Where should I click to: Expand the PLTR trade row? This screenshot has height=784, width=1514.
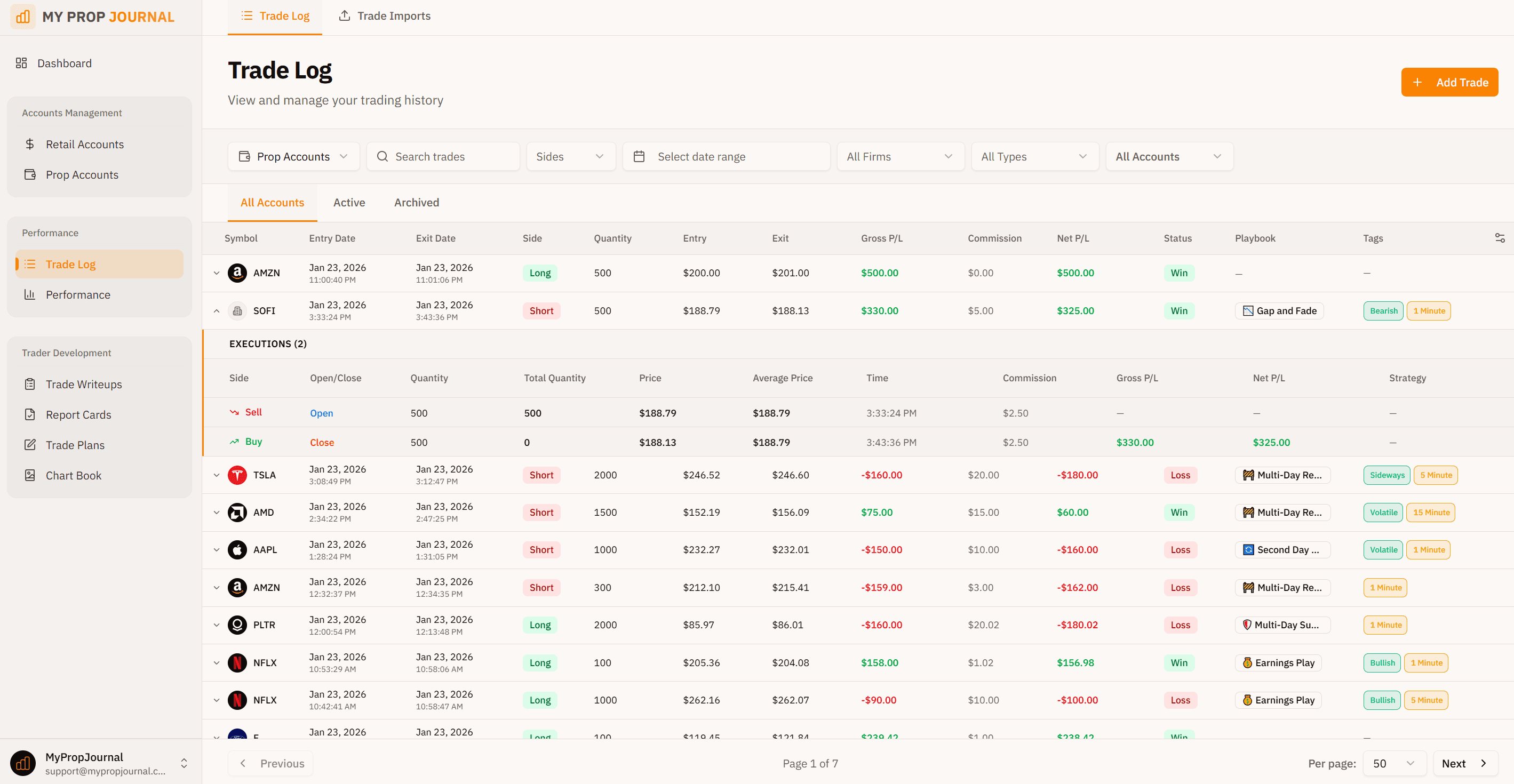pyautogui.click(x=216, y=625)
